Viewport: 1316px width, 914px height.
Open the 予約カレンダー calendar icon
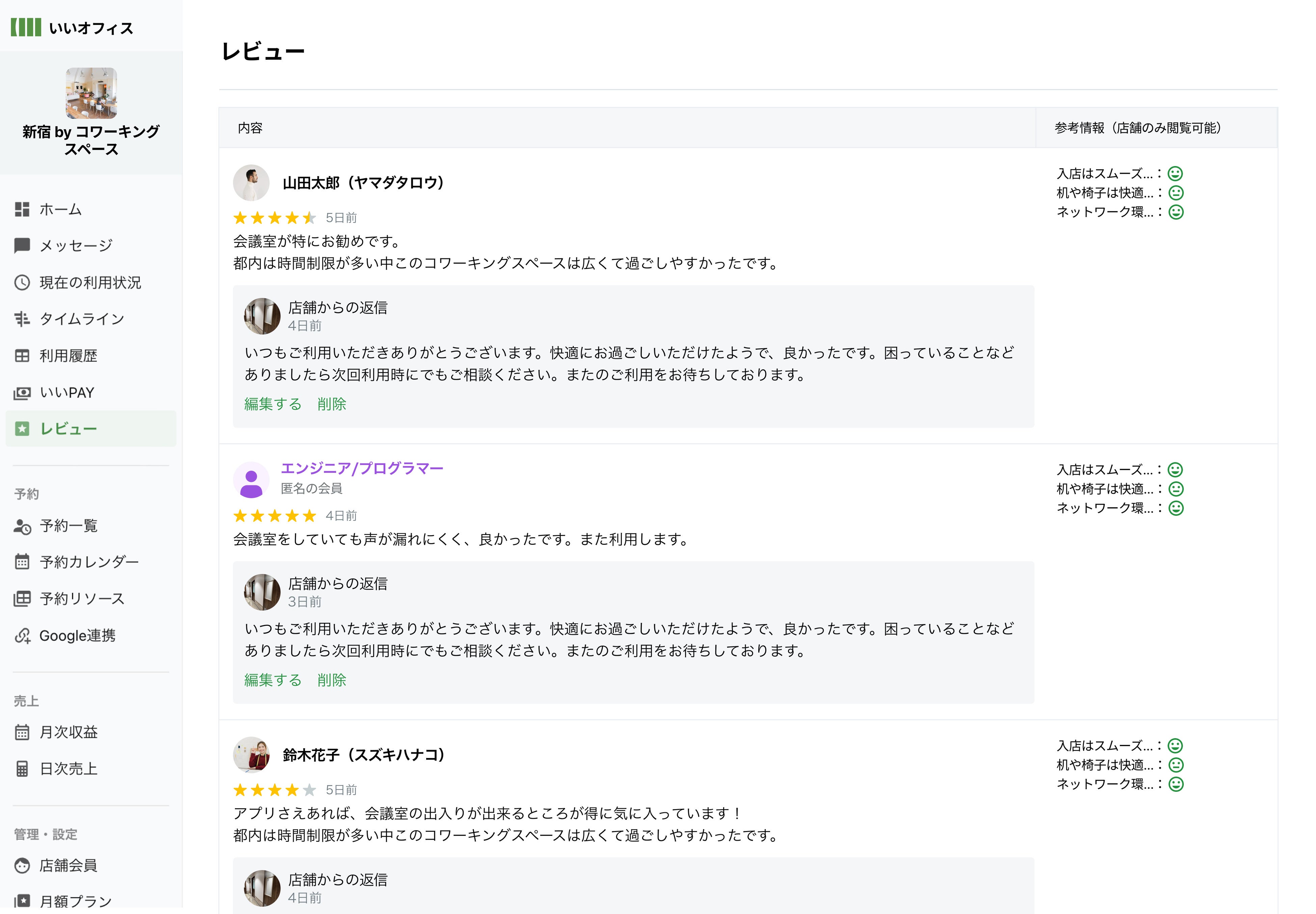point(22,562)
